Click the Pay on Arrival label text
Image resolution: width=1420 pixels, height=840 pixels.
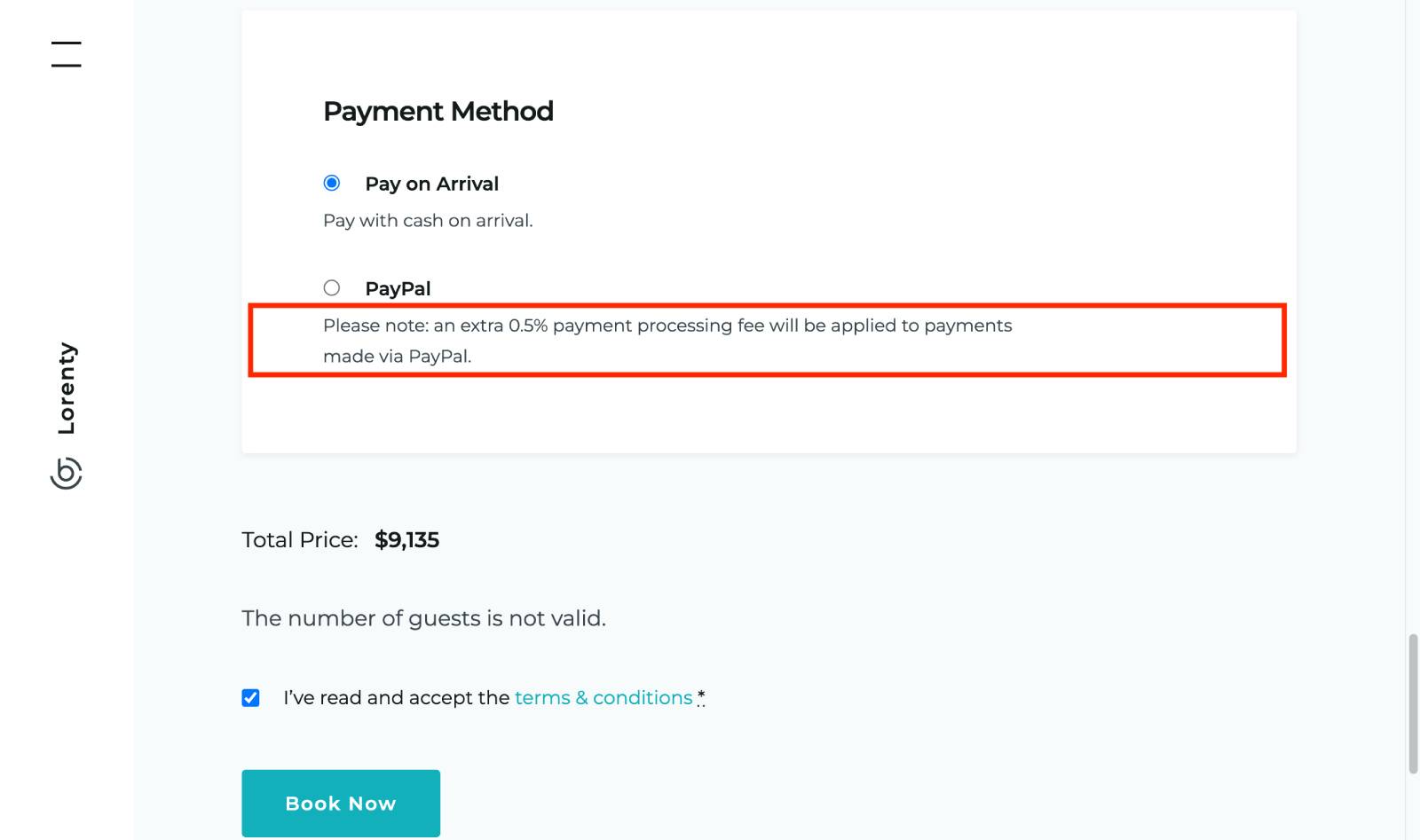[432, 184]
